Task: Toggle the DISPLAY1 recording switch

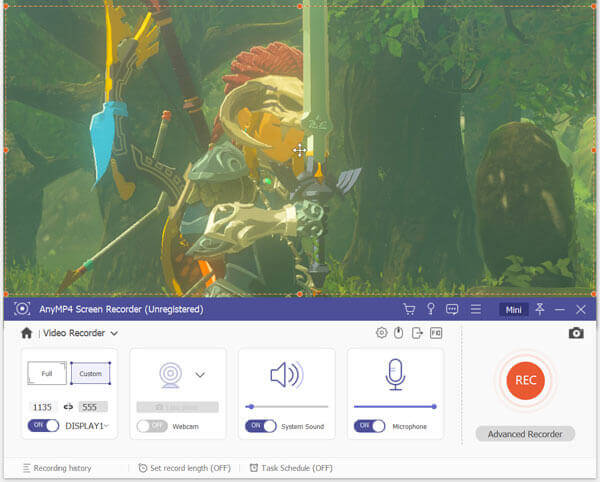Action: point(43,425)
